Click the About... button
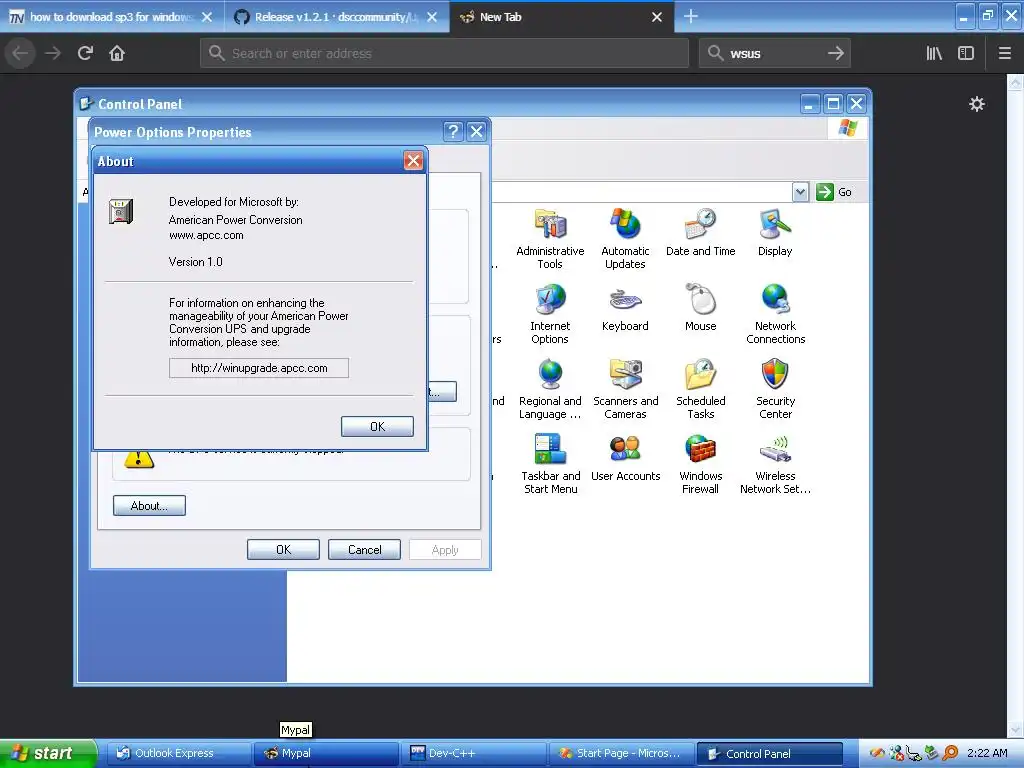1024x768 pixels. coord(149,505)
